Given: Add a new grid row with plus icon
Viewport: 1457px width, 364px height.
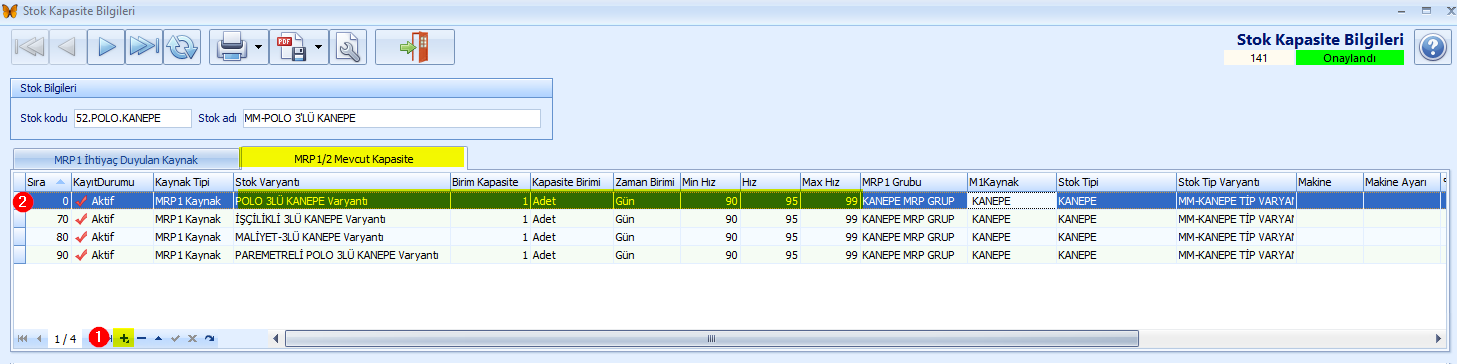Looking at the screenshot, I should click(124, 339).
